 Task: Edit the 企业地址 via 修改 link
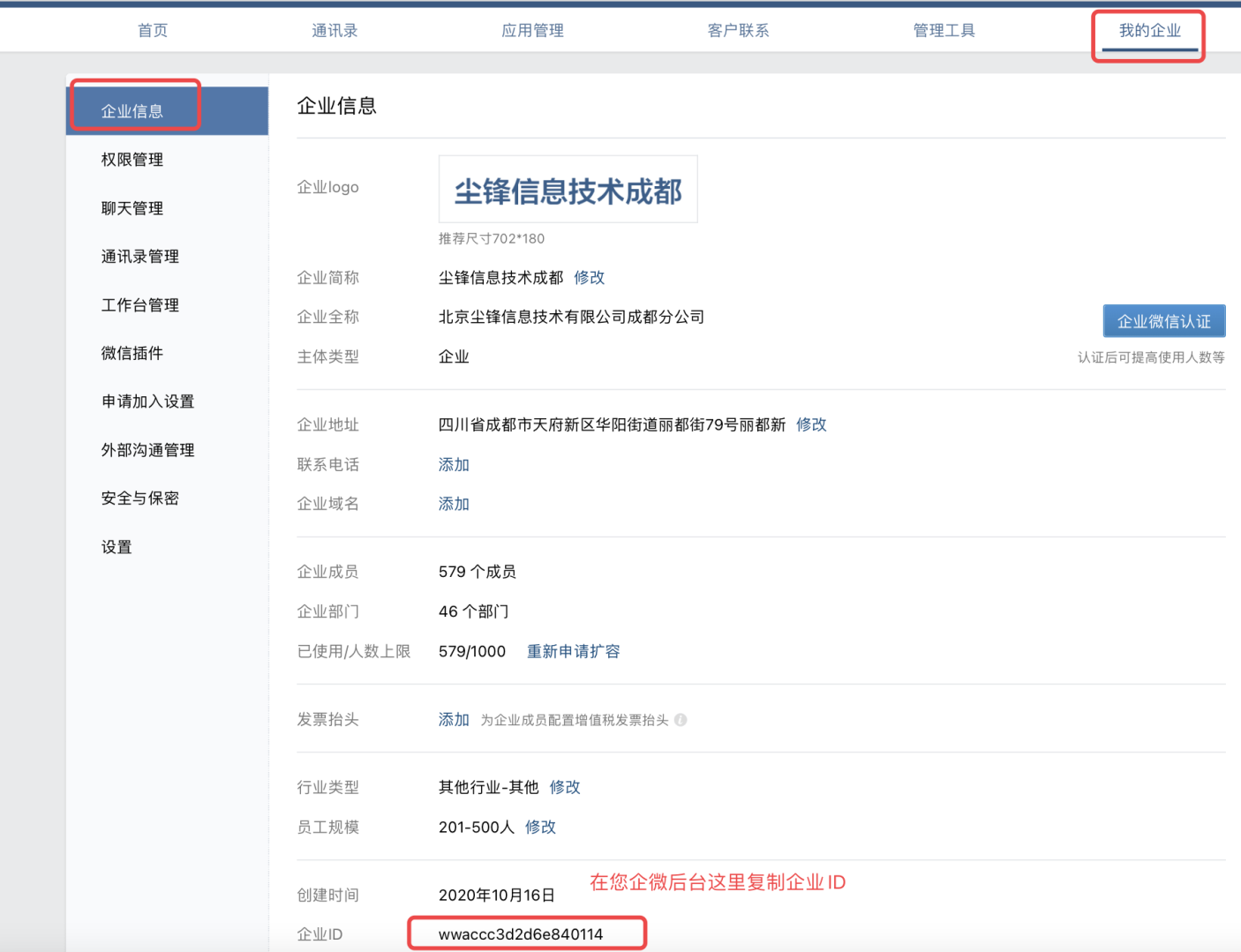pos(811,425)
